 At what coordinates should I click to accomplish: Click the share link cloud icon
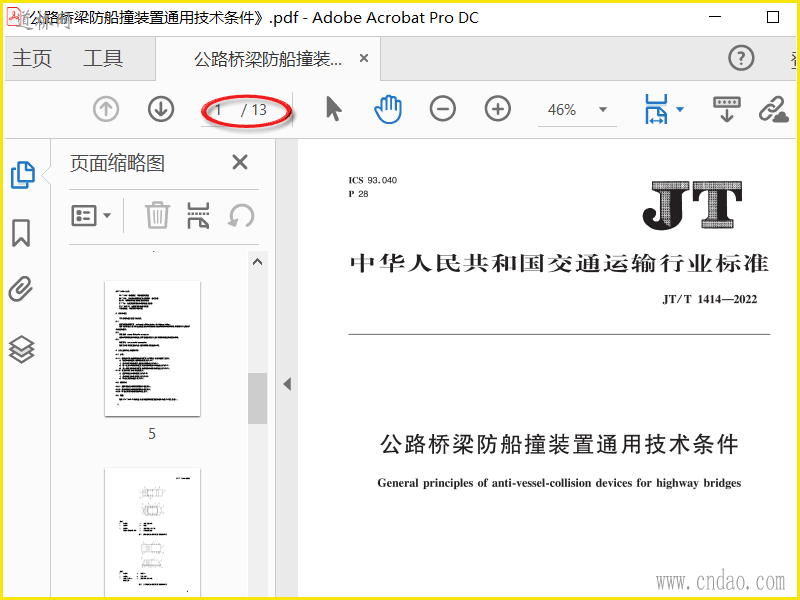pyautogui.click(x=773, y=109)
